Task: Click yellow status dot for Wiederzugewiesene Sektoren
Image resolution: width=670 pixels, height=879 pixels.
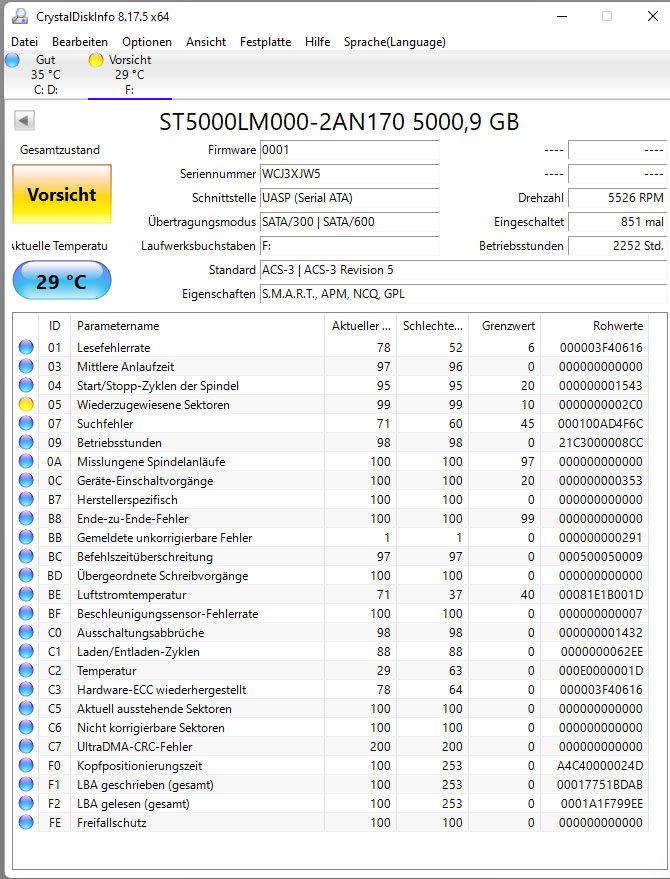Action: pyautogui.click(x=26, y=404)
